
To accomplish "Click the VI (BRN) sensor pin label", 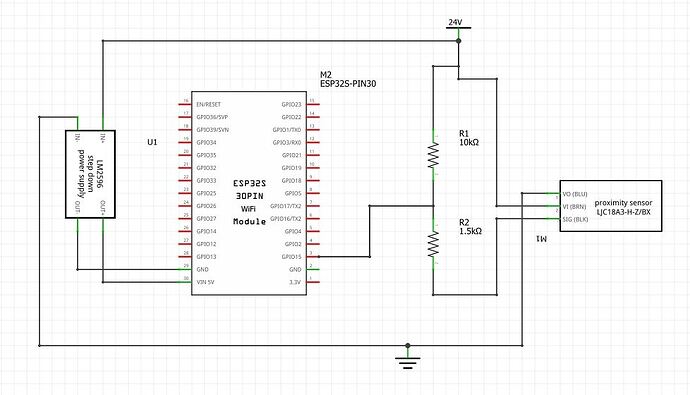I will [x=574, y=207].
